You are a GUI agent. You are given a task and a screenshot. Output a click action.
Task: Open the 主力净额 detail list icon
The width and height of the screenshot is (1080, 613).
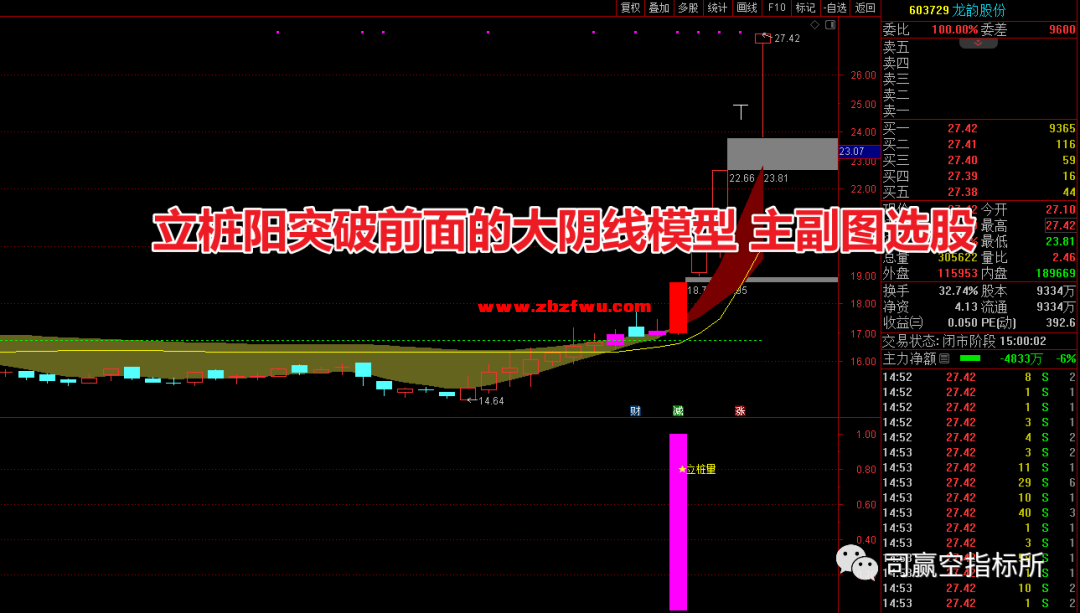944,358
